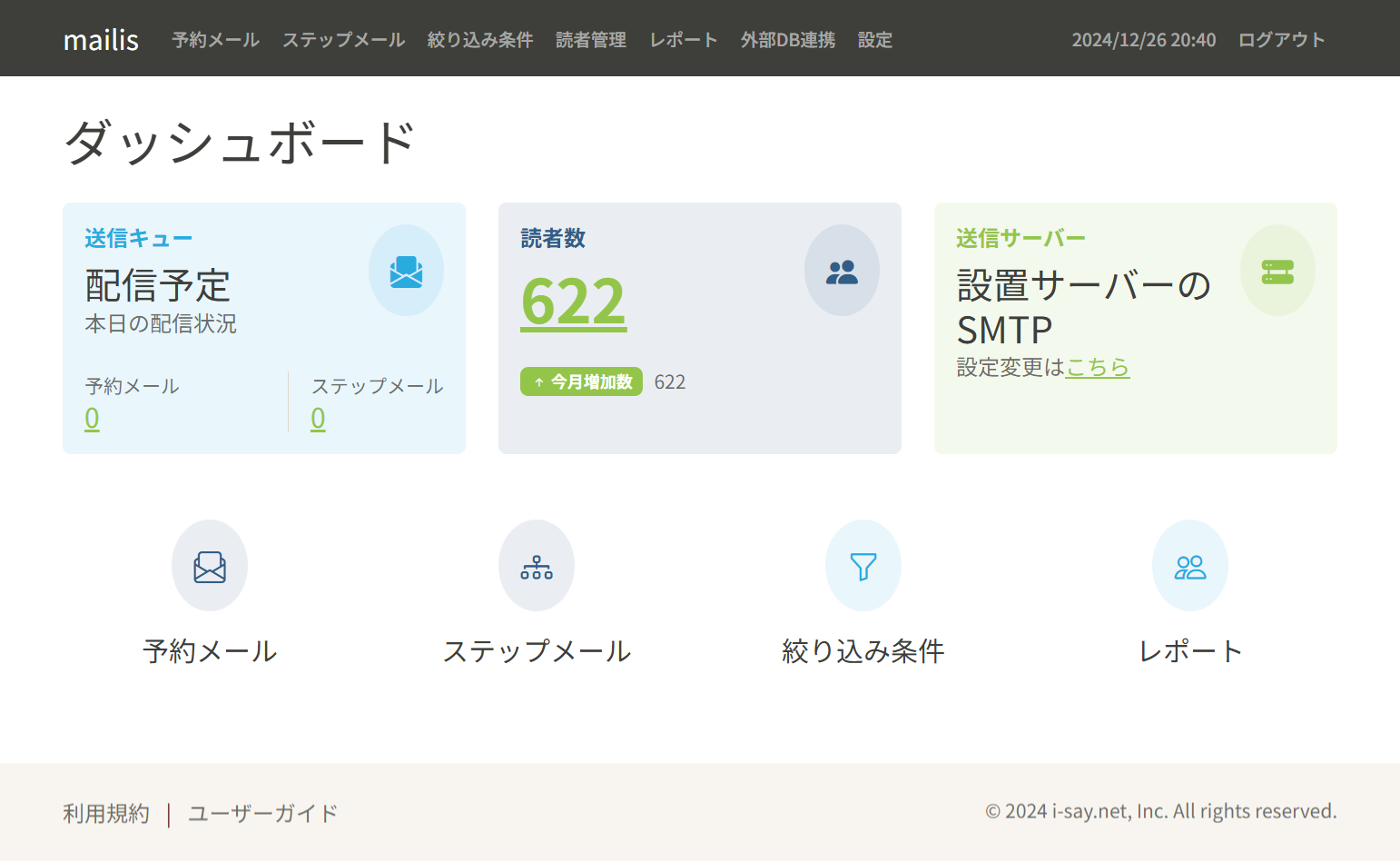Click the ログアウト link
This screenshot has height=862, width=1400.
click(x=1281, y=40)
